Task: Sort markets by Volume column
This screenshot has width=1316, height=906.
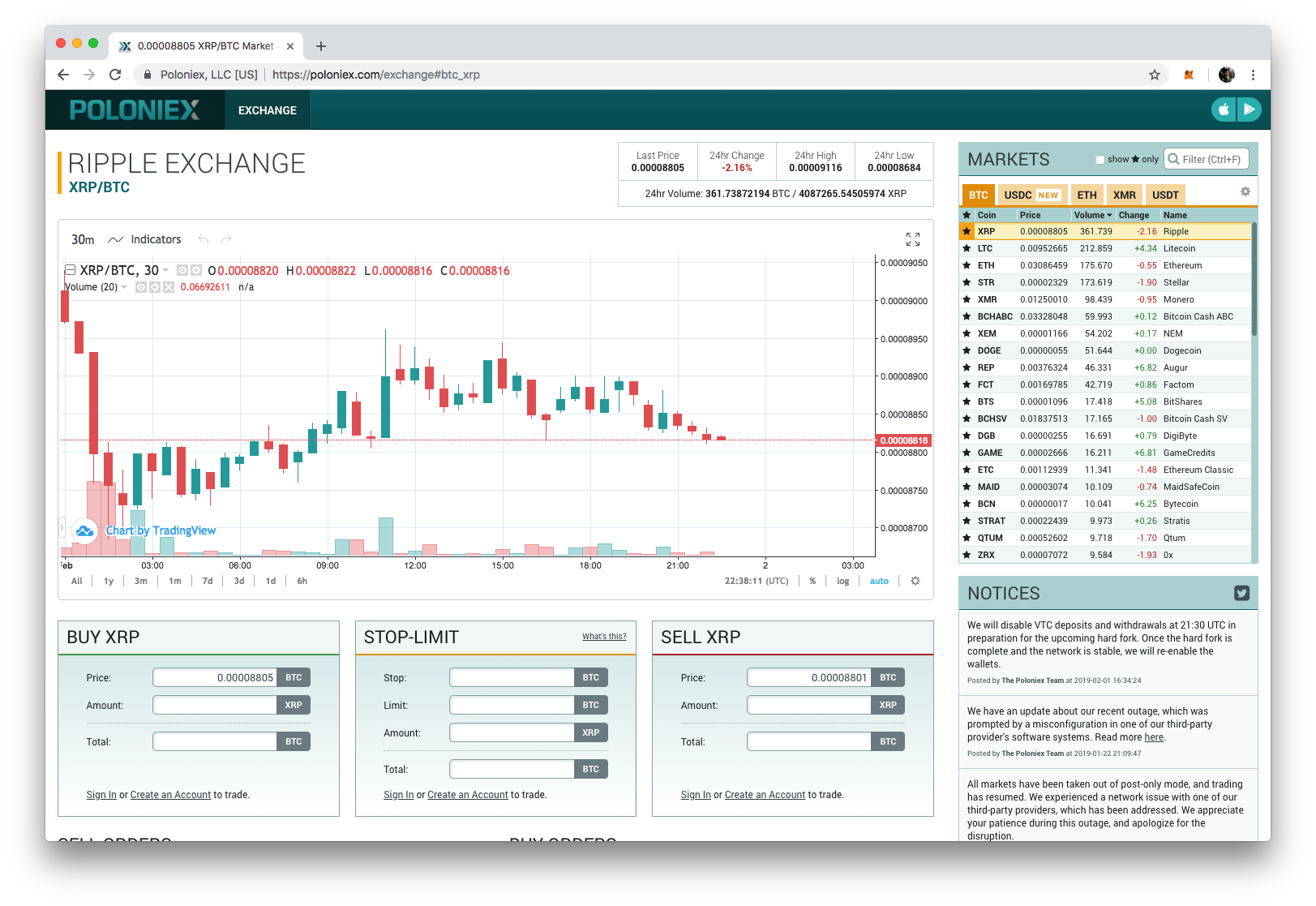Action: click(x=1092, y=215)
